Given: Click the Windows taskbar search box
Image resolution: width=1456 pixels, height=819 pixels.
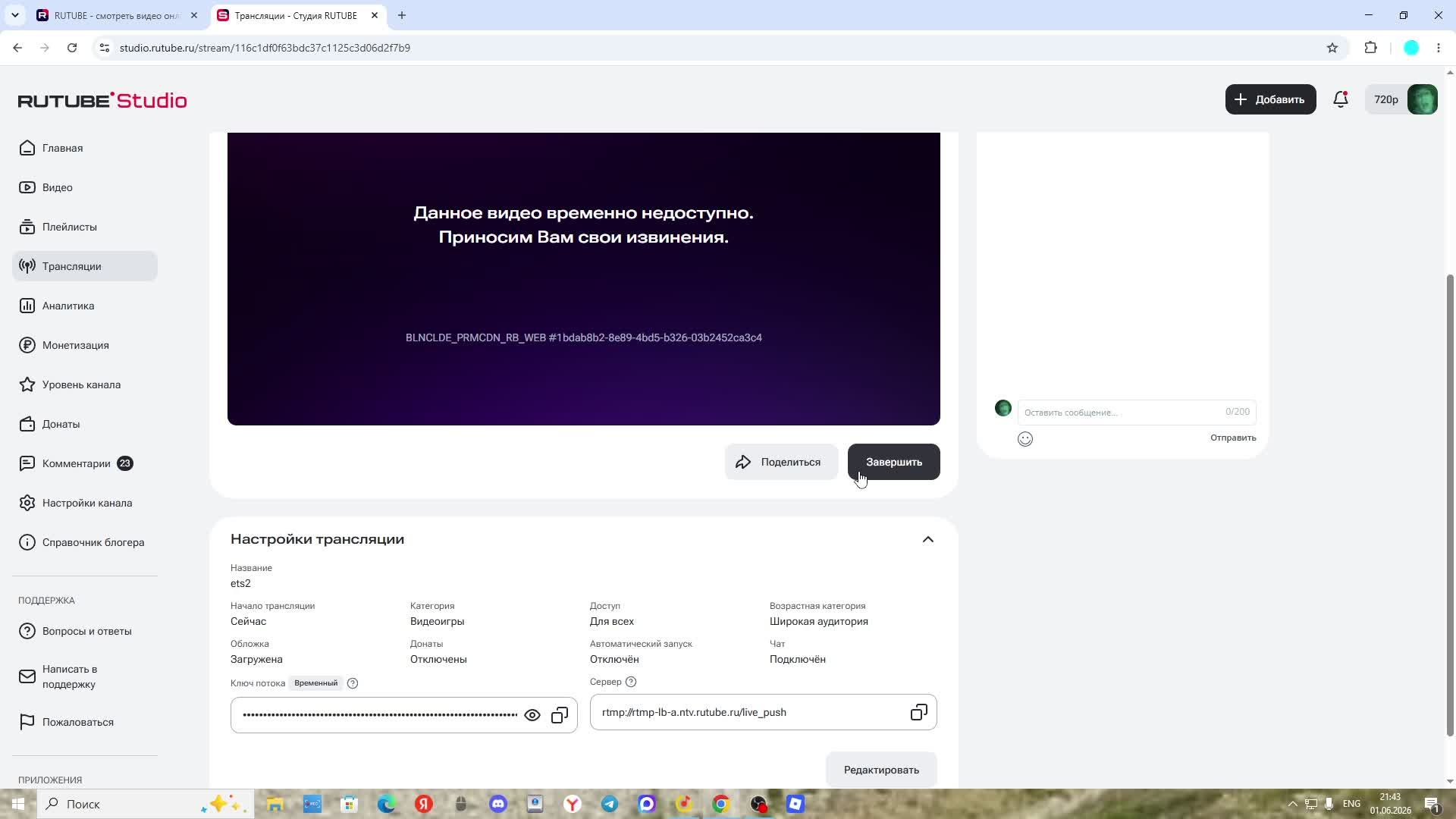Looking at the screenshot, I should click(x=144, y=804).
